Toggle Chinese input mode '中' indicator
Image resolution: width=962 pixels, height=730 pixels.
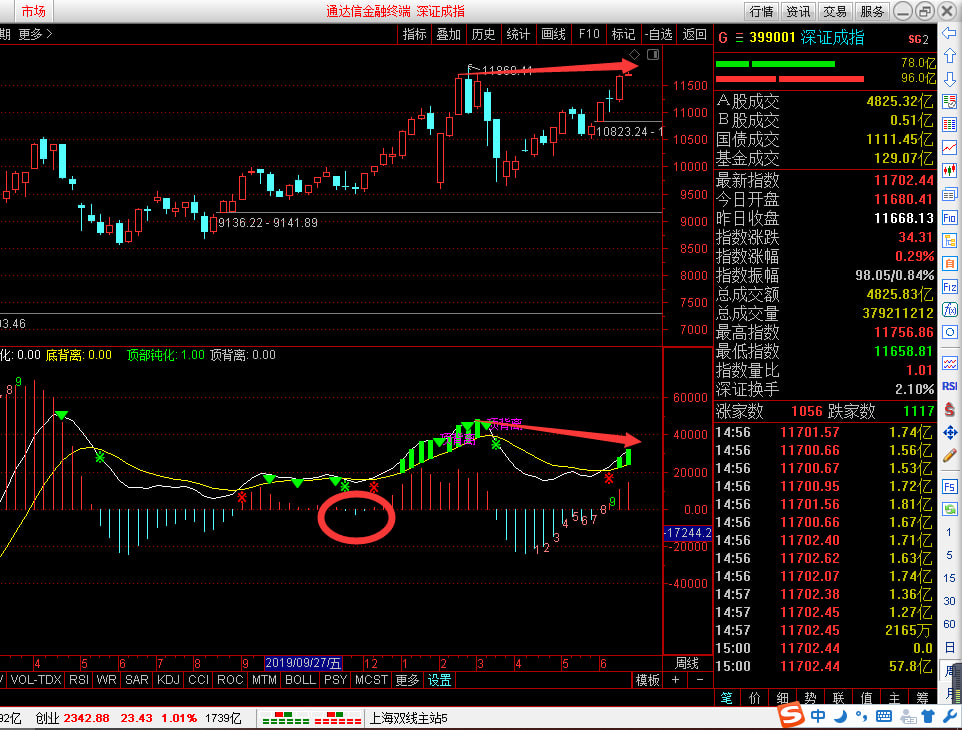(x=818, y=717)
